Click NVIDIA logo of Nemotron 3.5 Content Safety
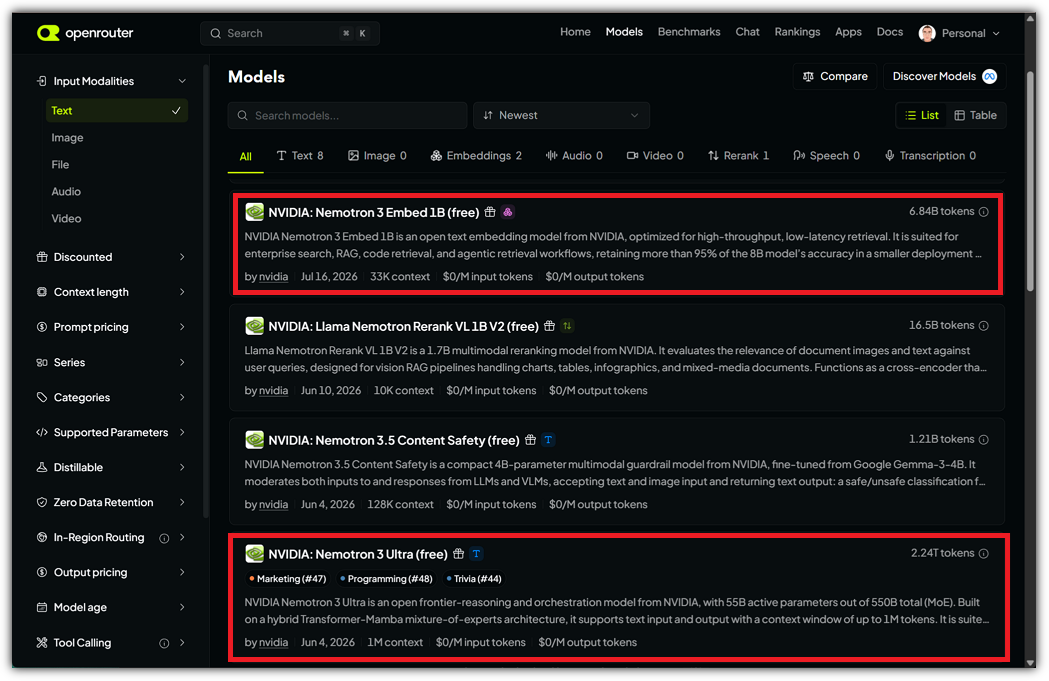The height and width of the screenshot is (681, 1049). (254, 440)
